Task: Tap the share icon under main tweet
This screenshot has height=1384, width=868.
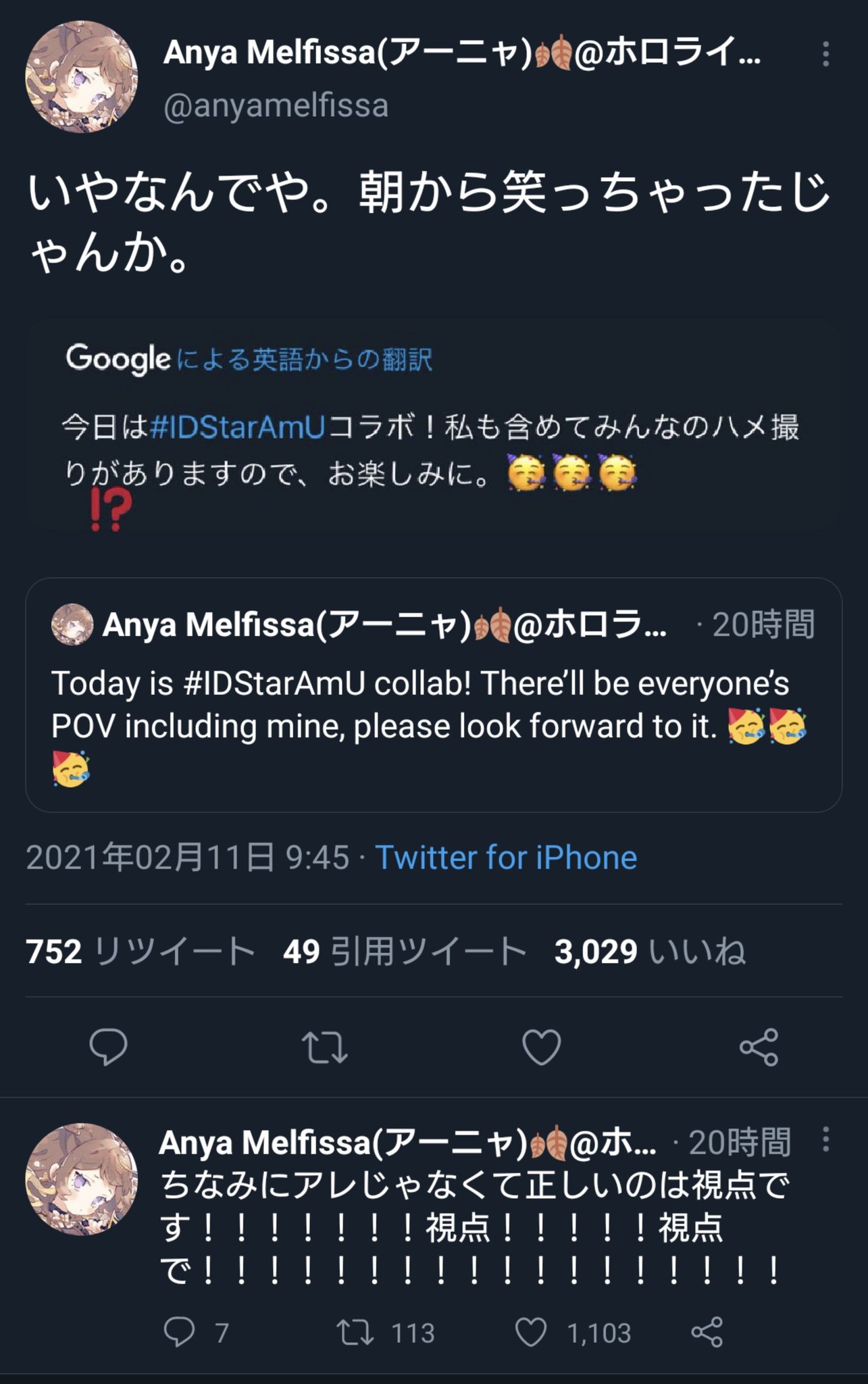Action: click(759, 1047)
